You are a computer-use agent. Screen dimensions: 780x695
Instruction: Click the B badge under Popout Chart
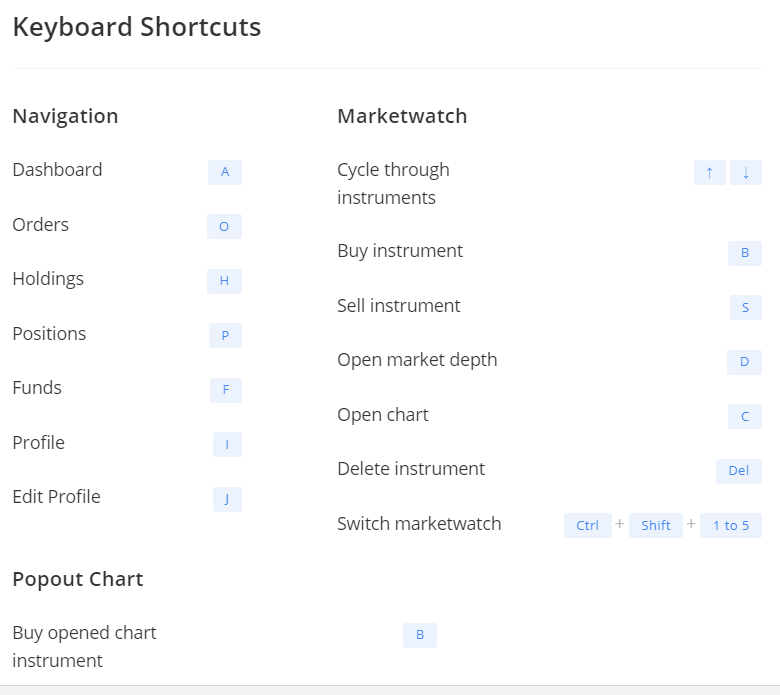click(420, 635)
